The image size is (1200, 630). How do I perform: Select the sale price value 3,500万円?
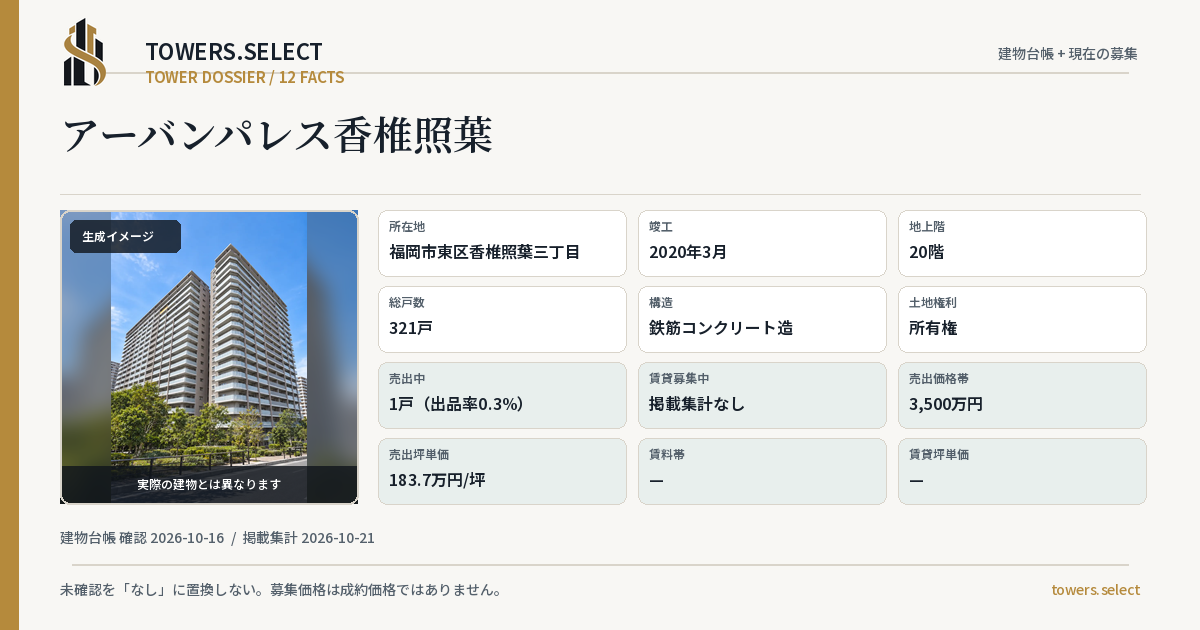(946, 404)
